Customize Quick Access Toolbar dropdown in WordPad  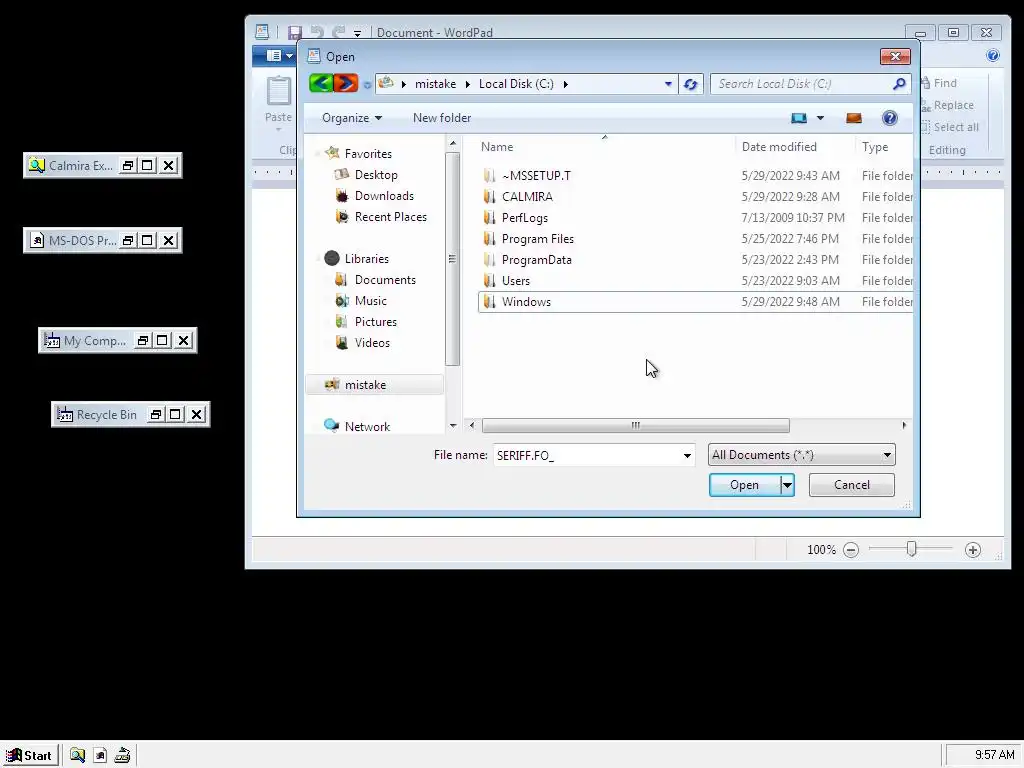click(x=357, y=33)
